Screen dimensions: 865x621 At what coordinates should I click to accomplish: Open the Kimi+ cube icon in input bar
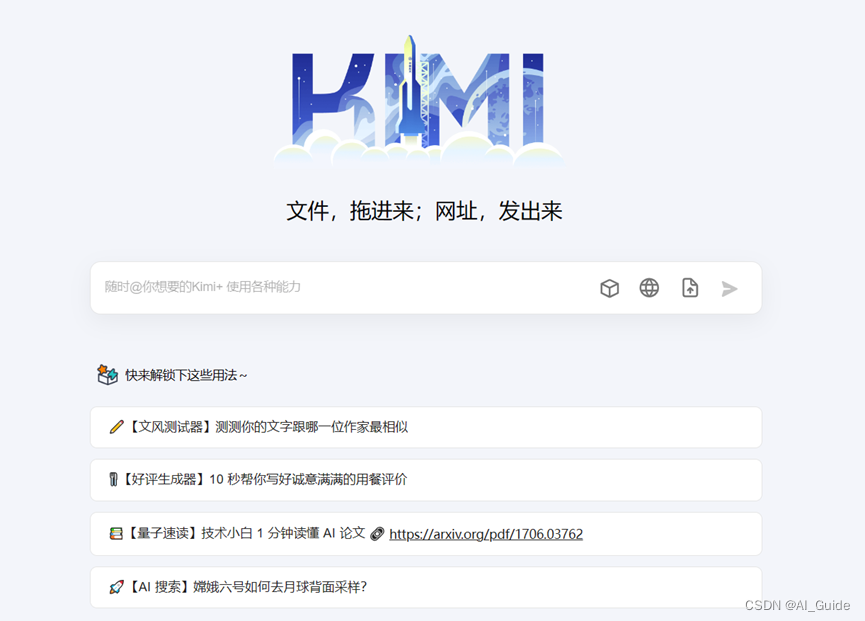tap(609, 288)
